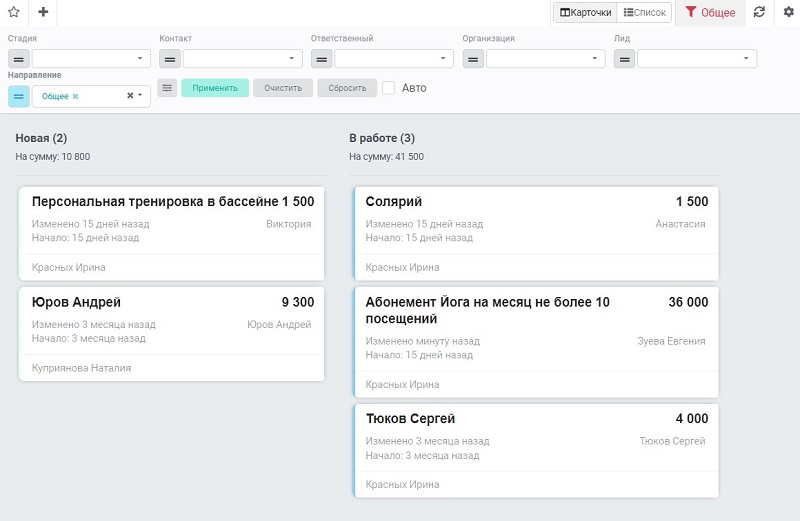800x521 pixels.
Task: Click amount 36 000 on yoga card
Action: (x=688, y=302)
